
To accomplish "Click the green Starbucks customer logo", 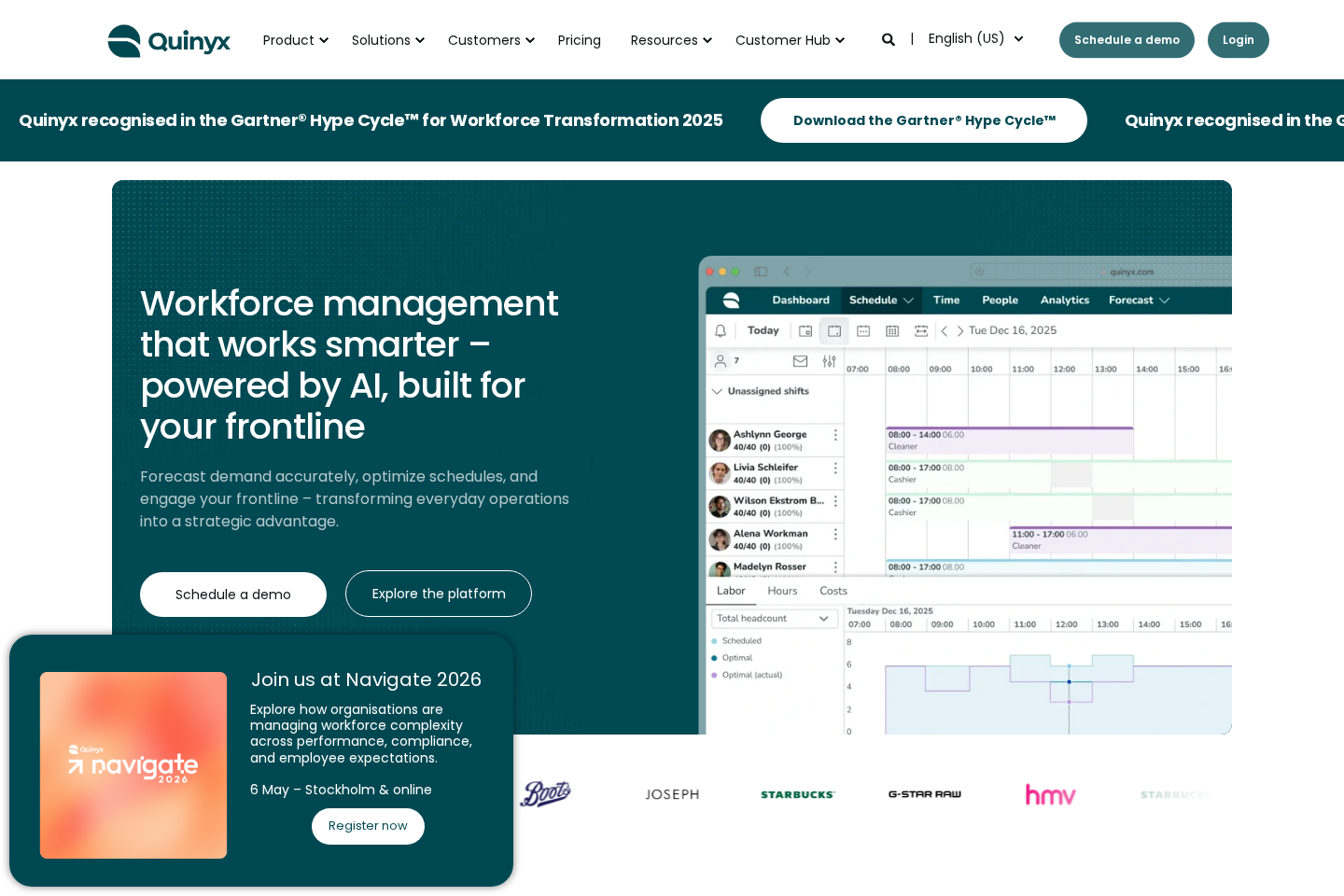I will click(798, 795).
